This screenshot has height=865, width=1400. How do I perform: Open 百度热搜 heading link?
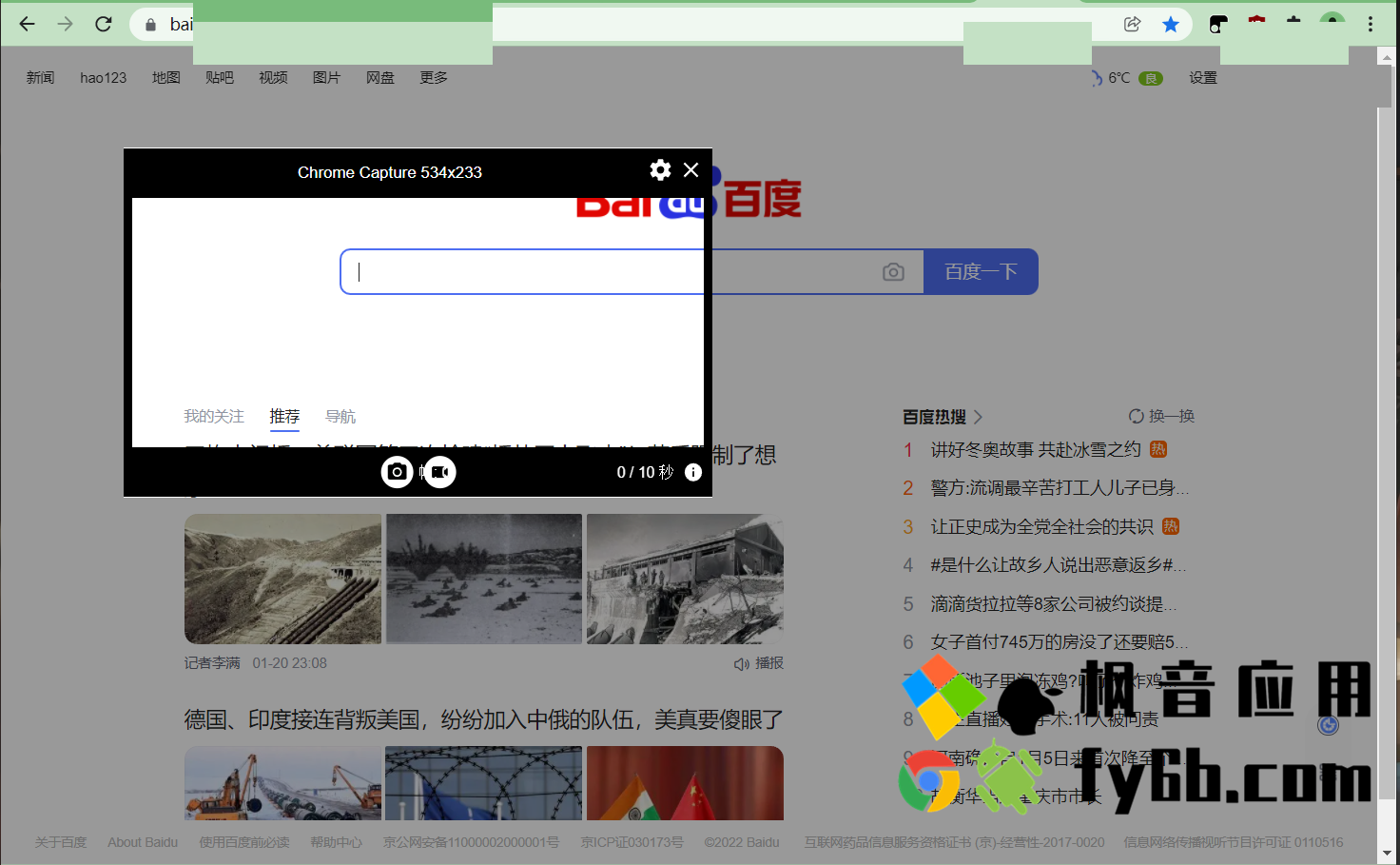(x=942, y=417)
